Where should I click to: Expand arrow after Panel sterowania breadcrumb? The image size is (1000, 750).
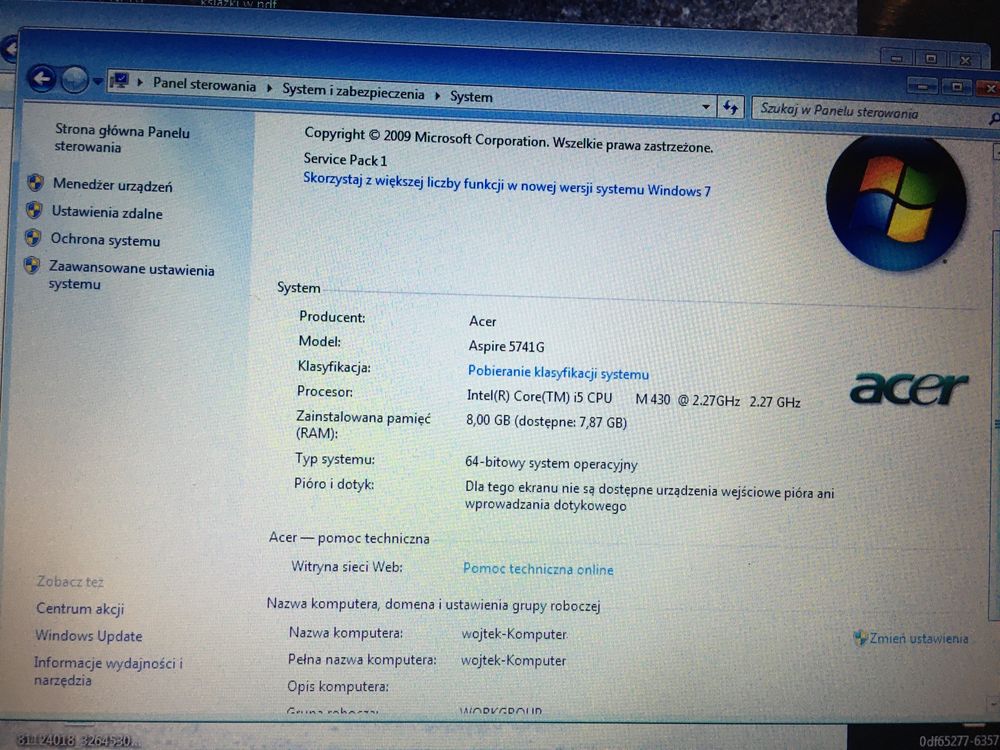[268, 88]
